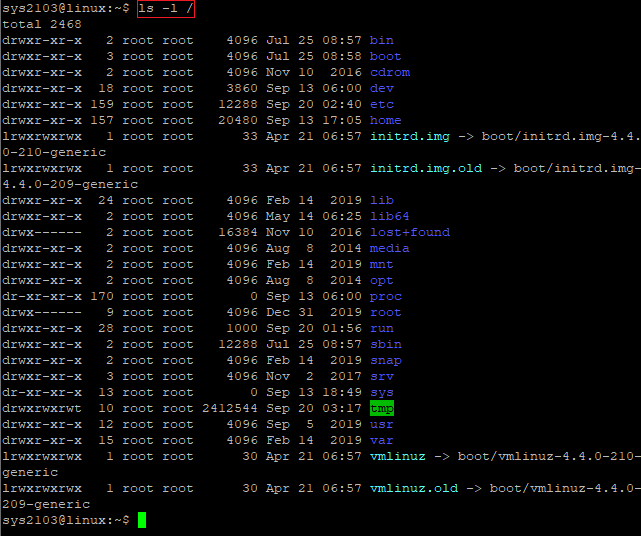Click the "srv" directory name
Image resolution: width=641 pixels, height=536 pixels.
(381, 376)
